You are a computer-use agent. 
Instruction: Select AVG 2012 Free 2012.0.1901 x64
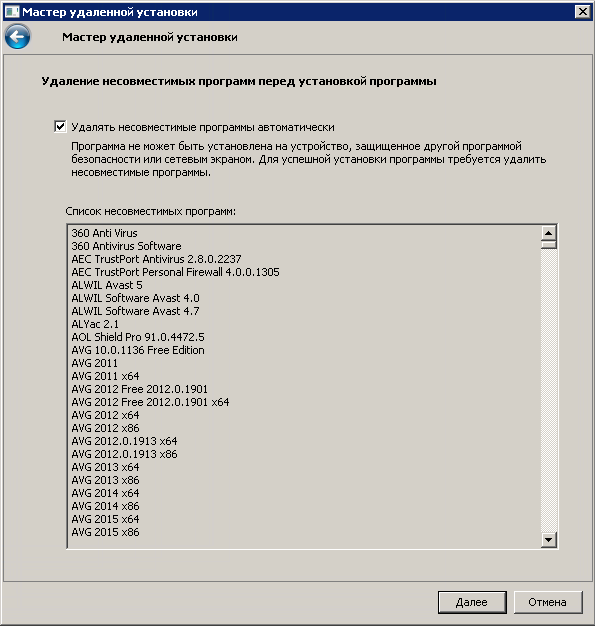(x=150, y=402)
